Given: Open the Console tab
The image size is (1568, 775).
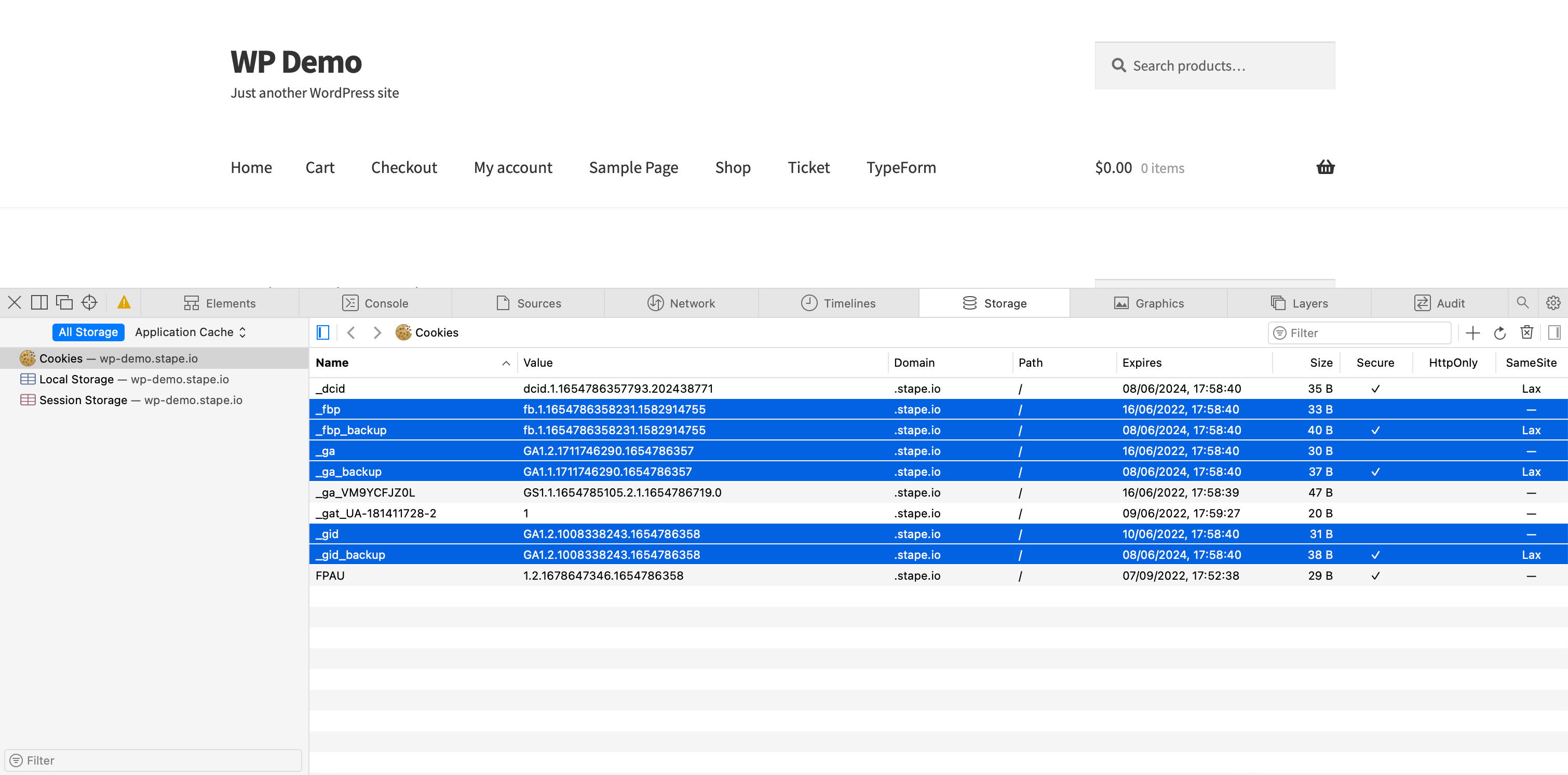Looking at the screenshot, I should coord(375,303).
